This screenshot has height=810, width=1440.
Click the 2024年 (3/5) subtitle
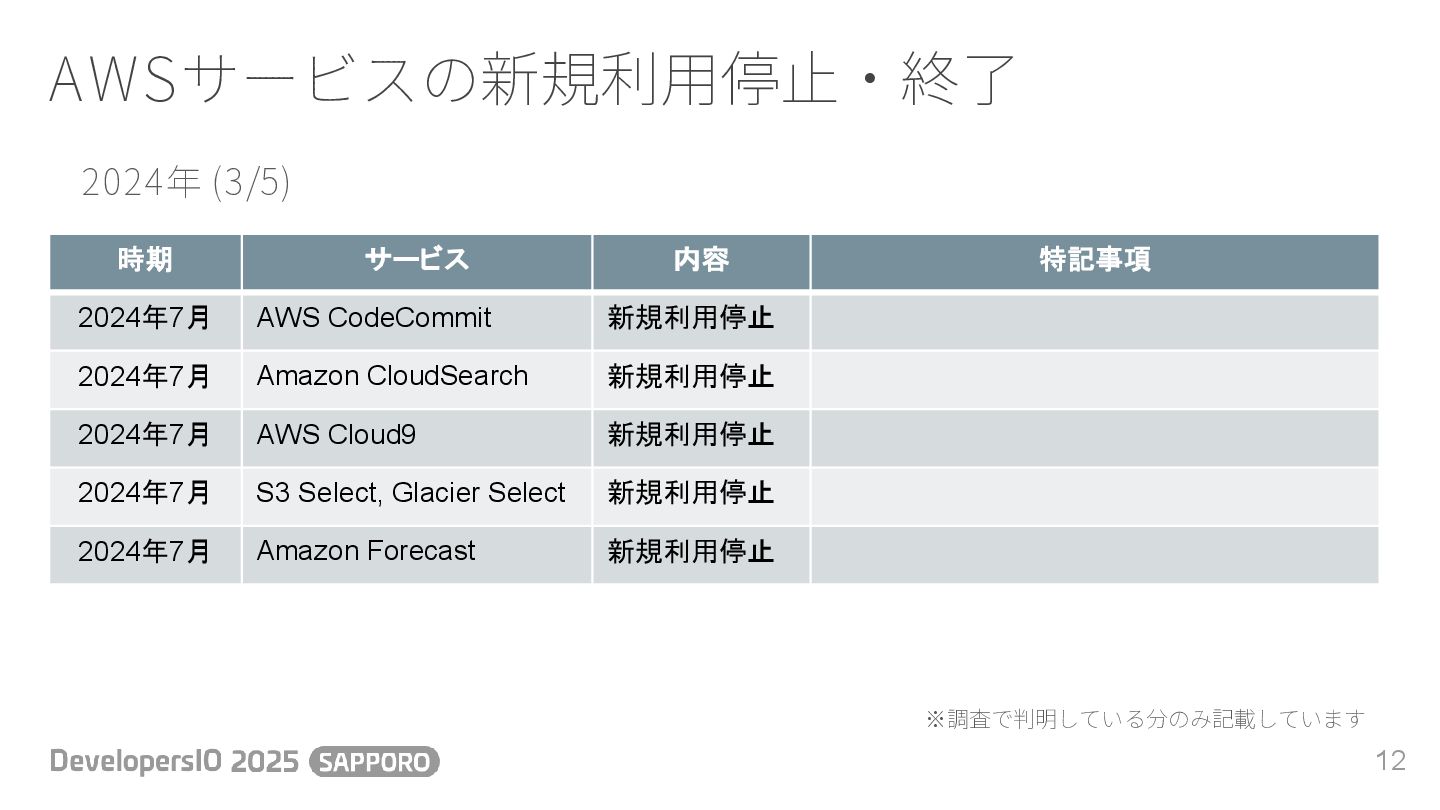coord(185,183)
